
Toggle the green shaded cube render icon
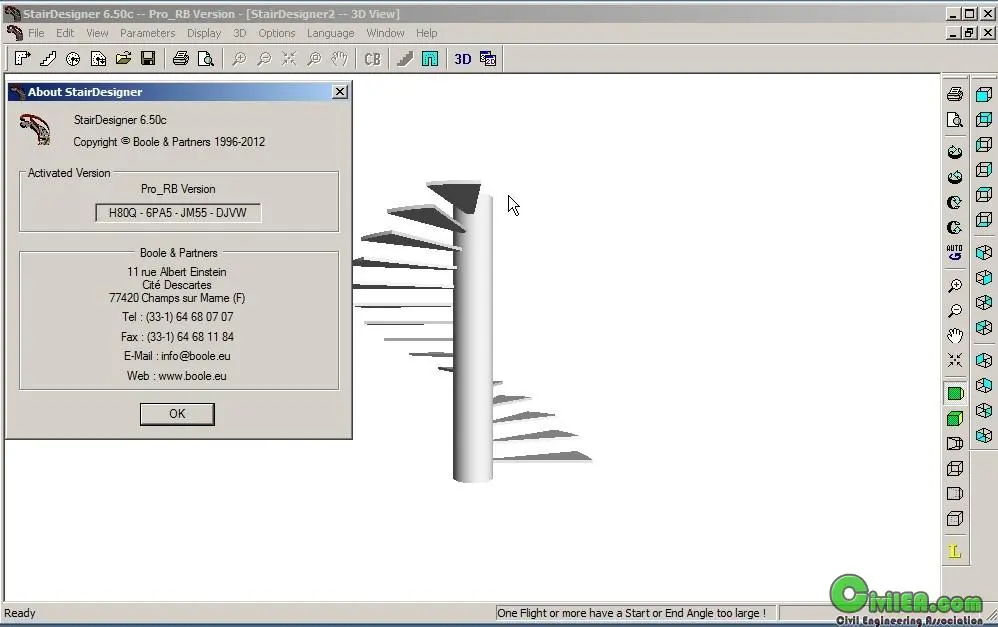955,418
